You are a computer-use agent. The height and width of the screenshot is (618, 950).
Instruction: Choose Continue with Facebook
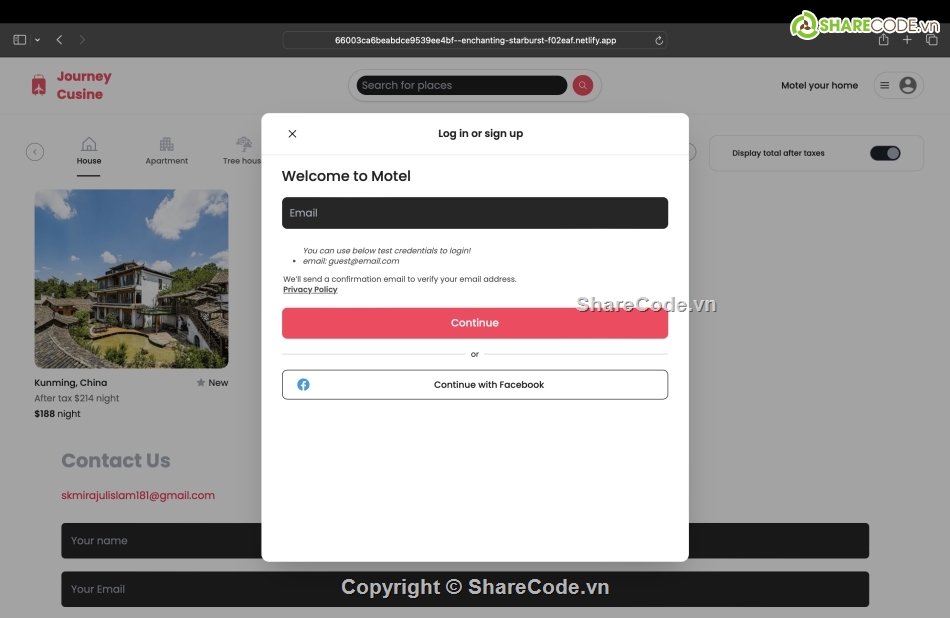click(x=475, y=385)
